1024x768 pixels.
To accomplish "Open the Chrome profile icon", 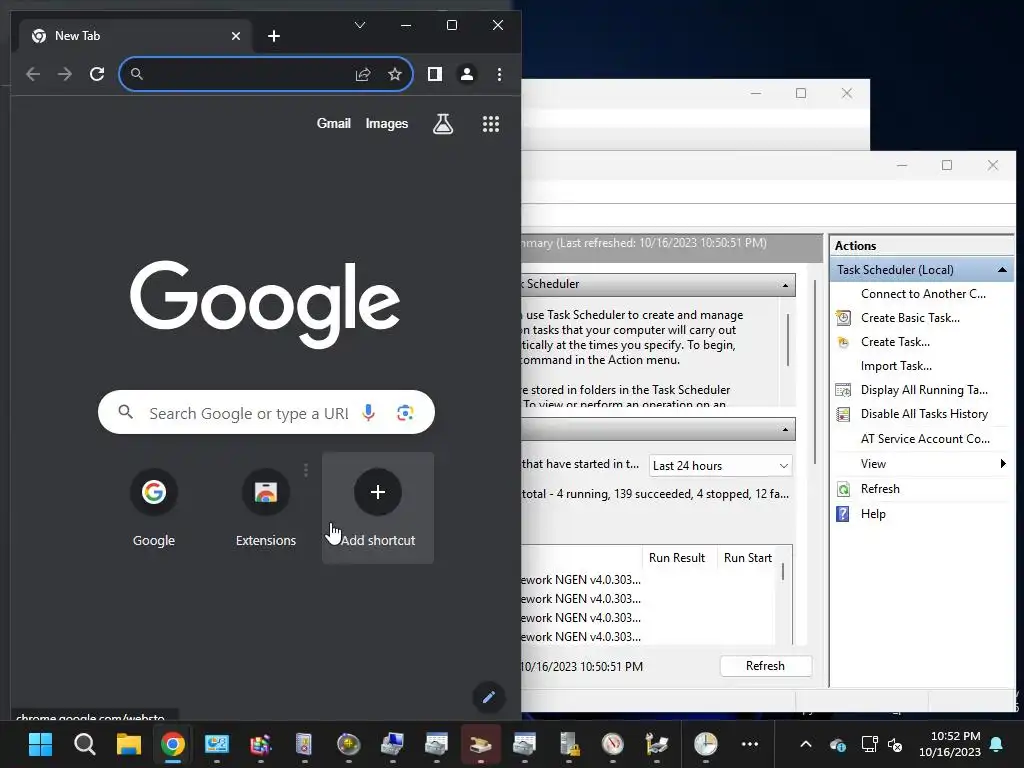I will pos(467,74).
